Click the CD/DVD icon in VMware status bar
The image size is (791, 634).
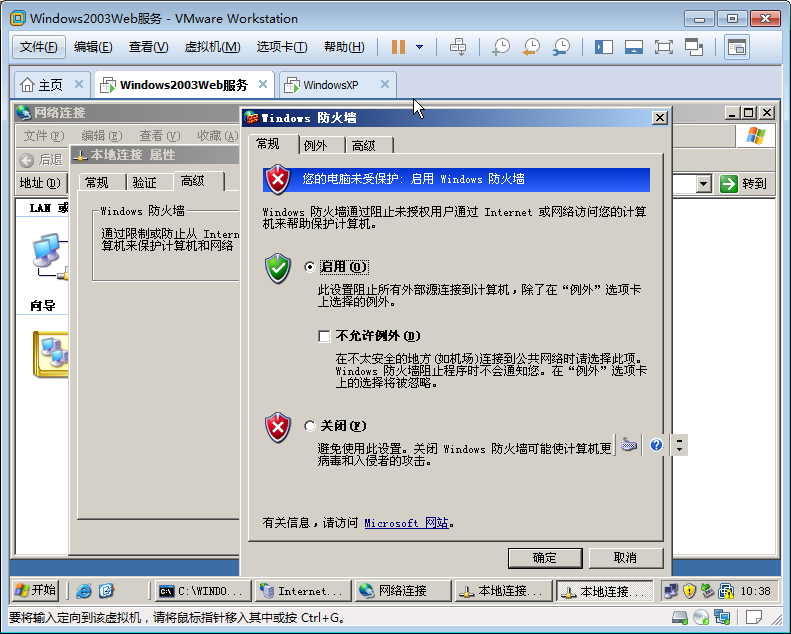coord(701,617)
